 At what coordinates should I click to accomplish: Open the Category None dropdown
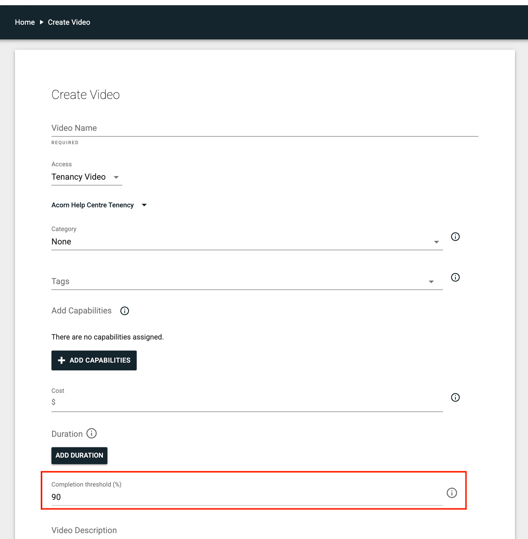[x=247, y=242]
